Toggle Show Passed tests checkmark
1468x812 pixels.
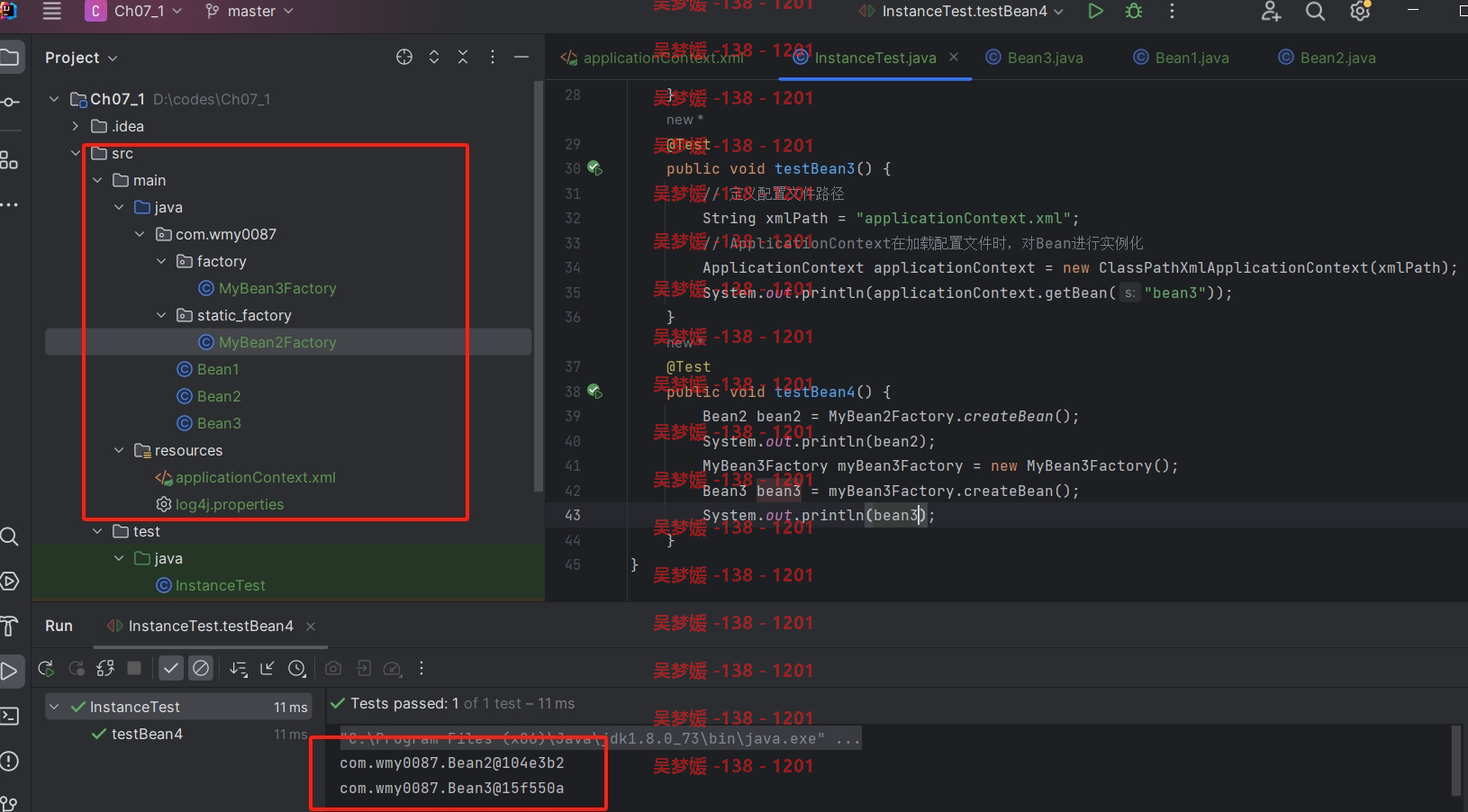(x=171, y=668)
